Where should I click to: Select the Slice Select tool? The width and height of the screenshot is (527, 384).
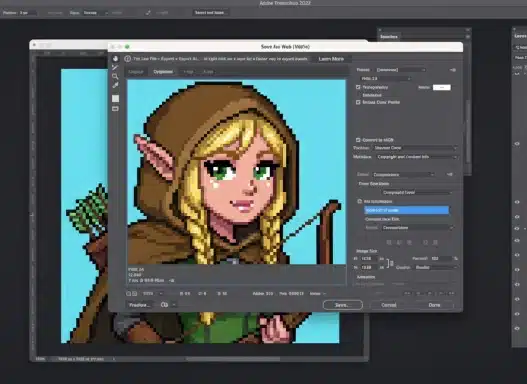(x=115, y=67)
